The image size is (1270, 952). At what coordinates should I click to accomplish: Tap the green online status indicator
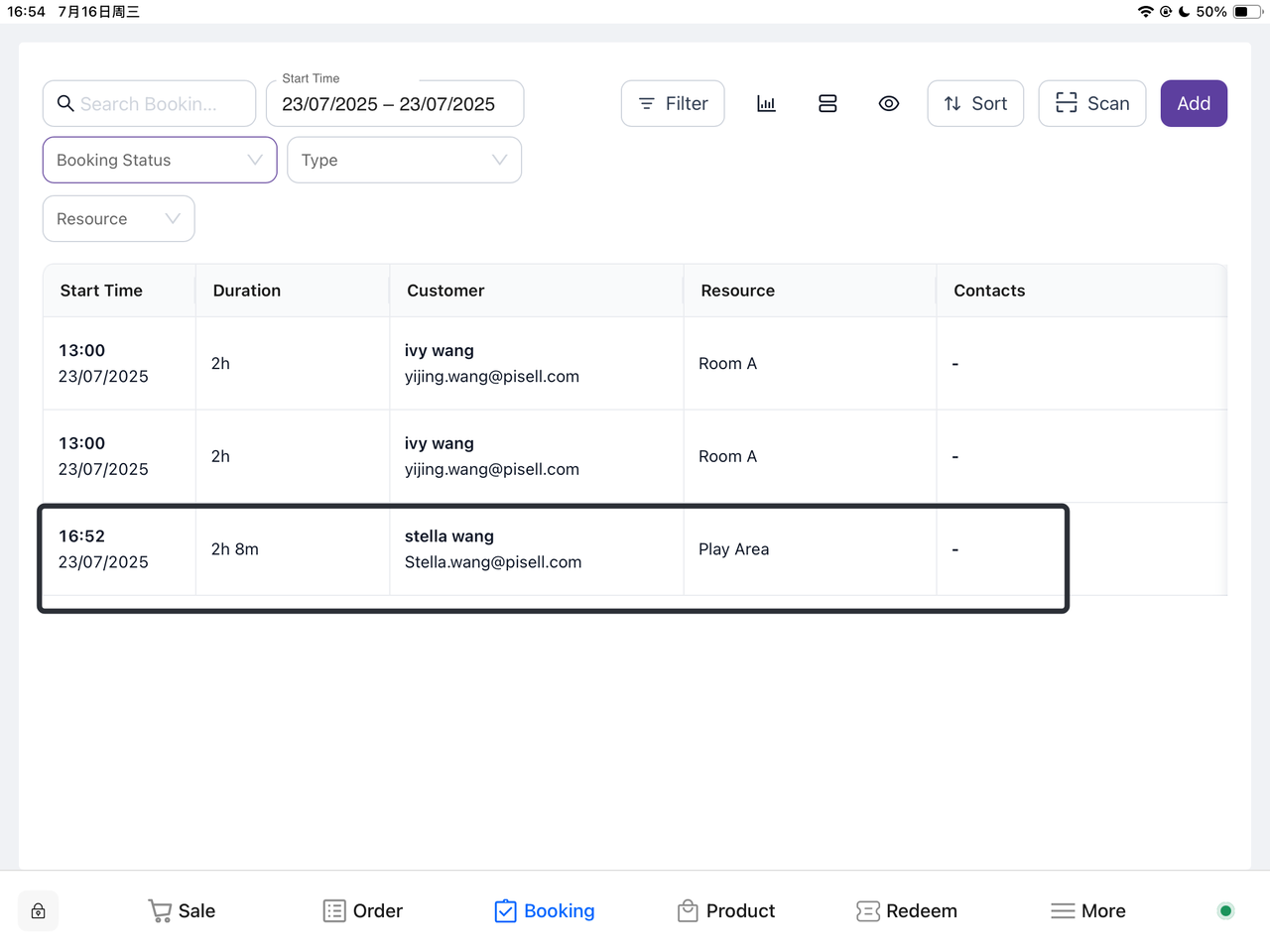click(x=1225, y=911)
